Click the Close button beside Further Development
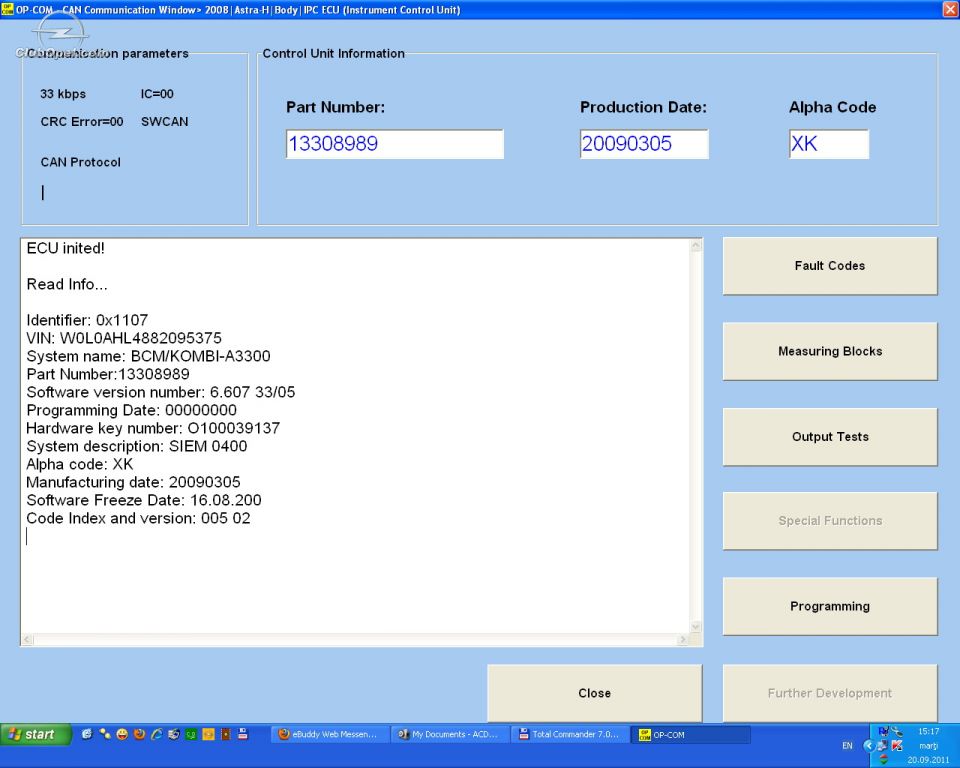This screenshot has width=960, height=768. click(594, 693)
